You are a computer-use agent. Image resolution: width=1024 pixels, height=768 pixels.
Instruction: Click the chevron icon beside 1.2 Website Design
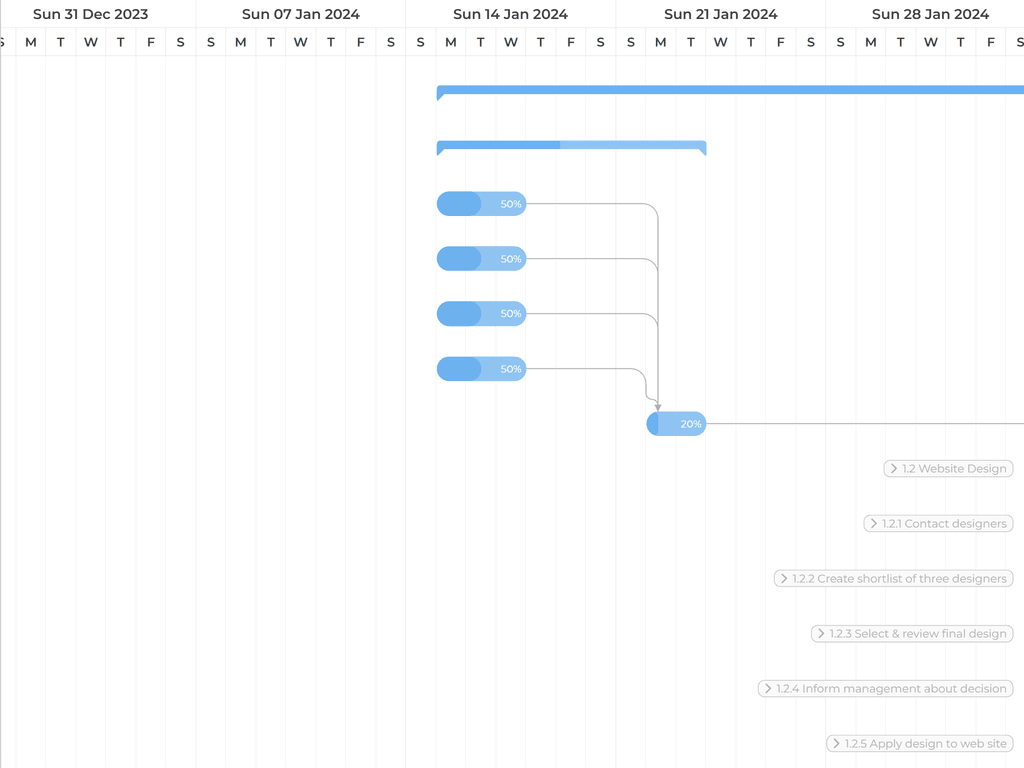pos(893,469)
